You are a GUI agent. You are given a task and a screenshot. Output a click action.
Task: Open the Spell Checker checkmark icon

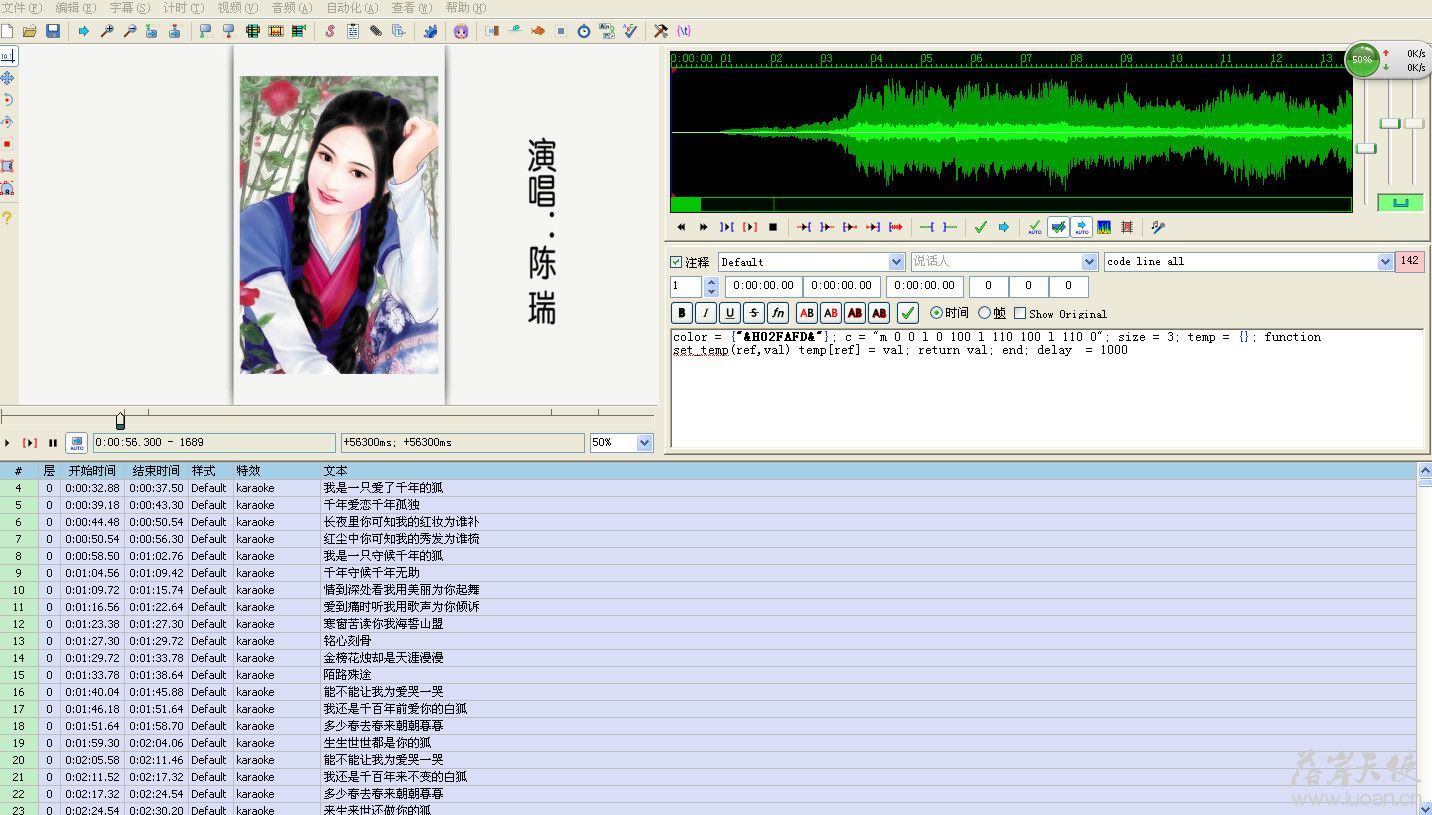629,31
